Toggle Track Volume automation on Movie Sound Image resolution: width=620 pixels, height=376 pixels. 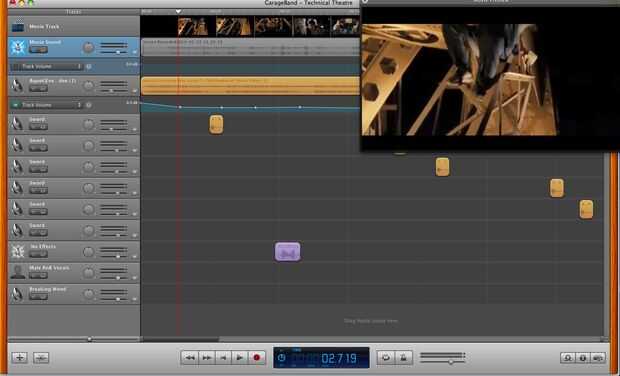(15, 66)
